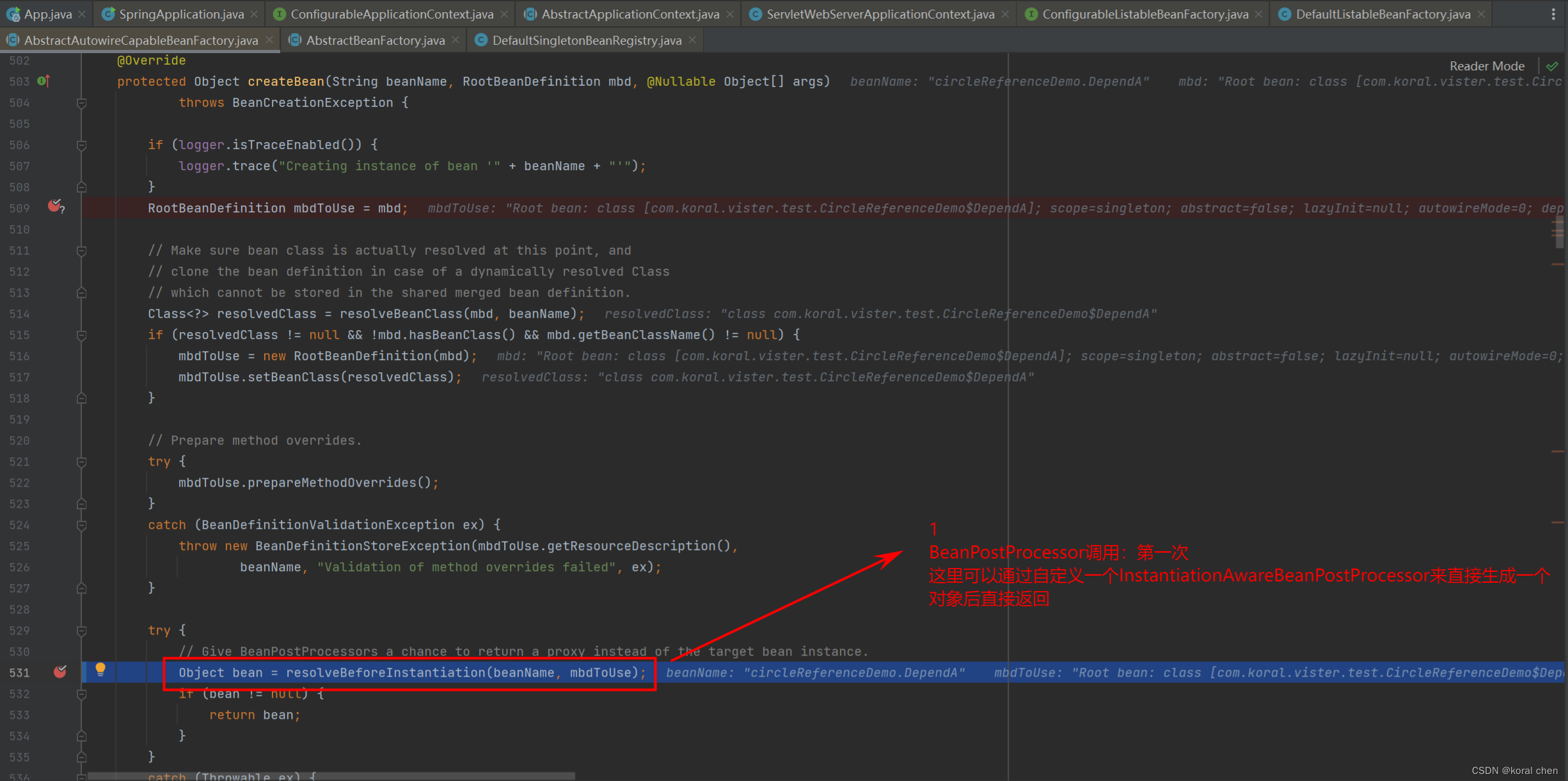Click the resolveBeanClass method call
The image size is (1568, 781).
point(401,313)
